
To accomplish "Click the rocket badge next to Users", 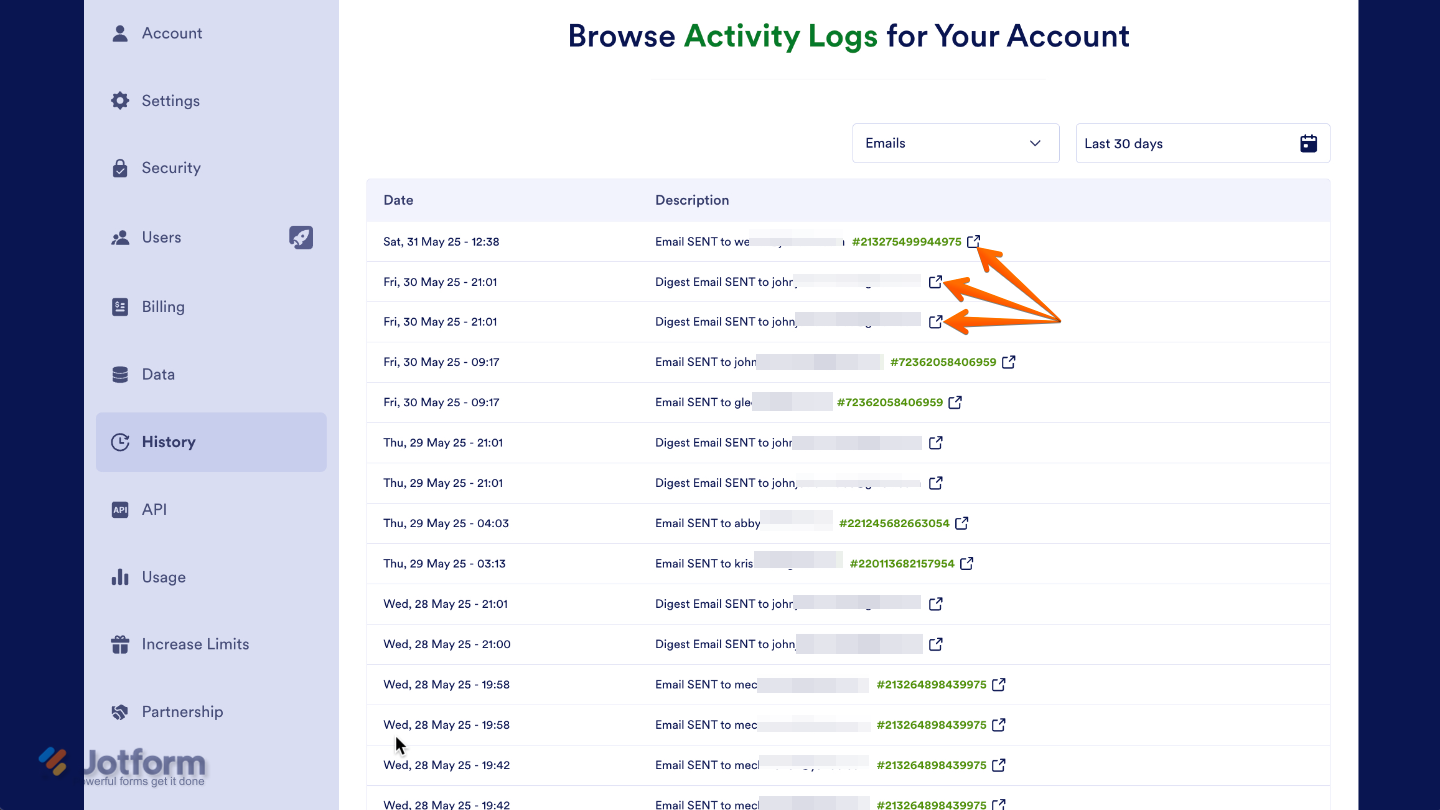I will pos(301,237).
